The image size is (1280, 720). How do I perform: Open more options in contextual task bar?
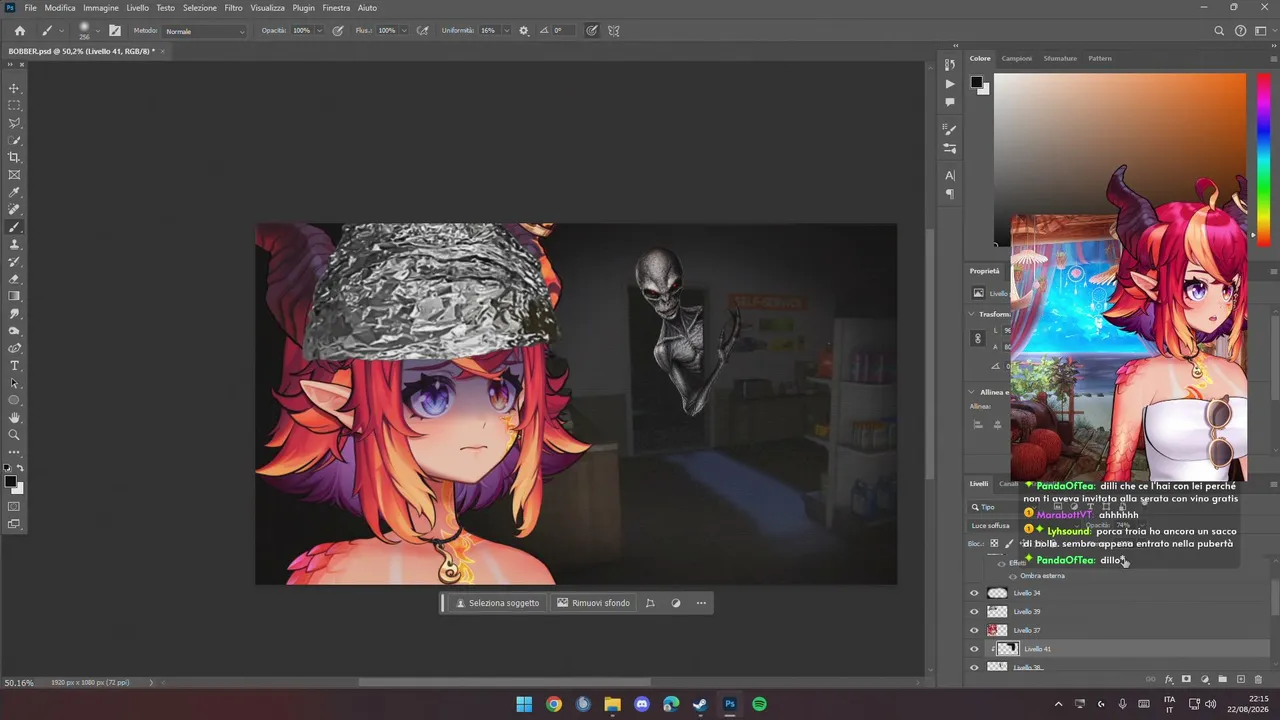(x=701, y=603)
